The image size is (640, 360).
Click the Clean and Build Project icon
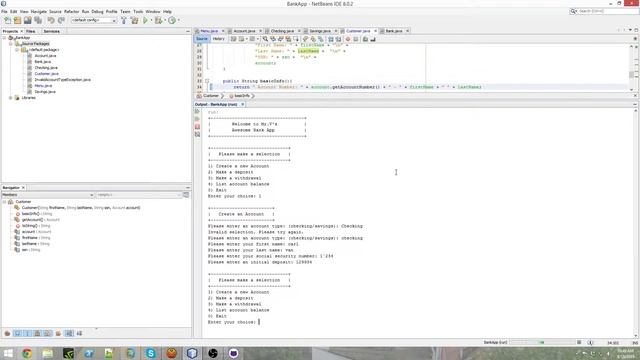pyautogui.click(x=134, y=20)
